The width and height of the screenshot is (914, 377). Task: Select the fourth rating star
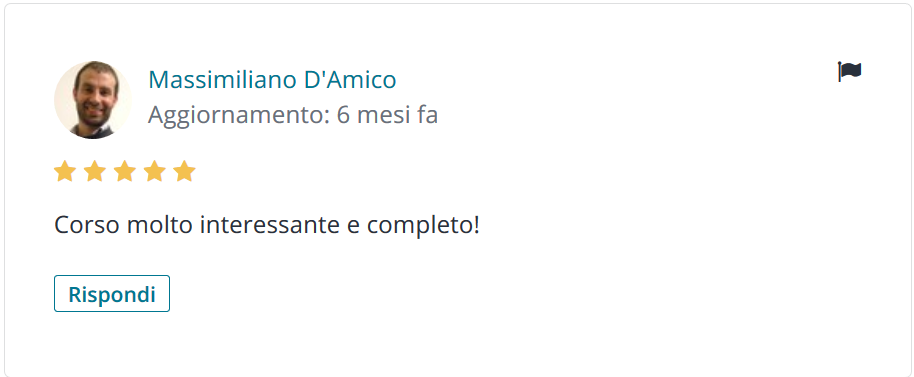tap(154, 171)
